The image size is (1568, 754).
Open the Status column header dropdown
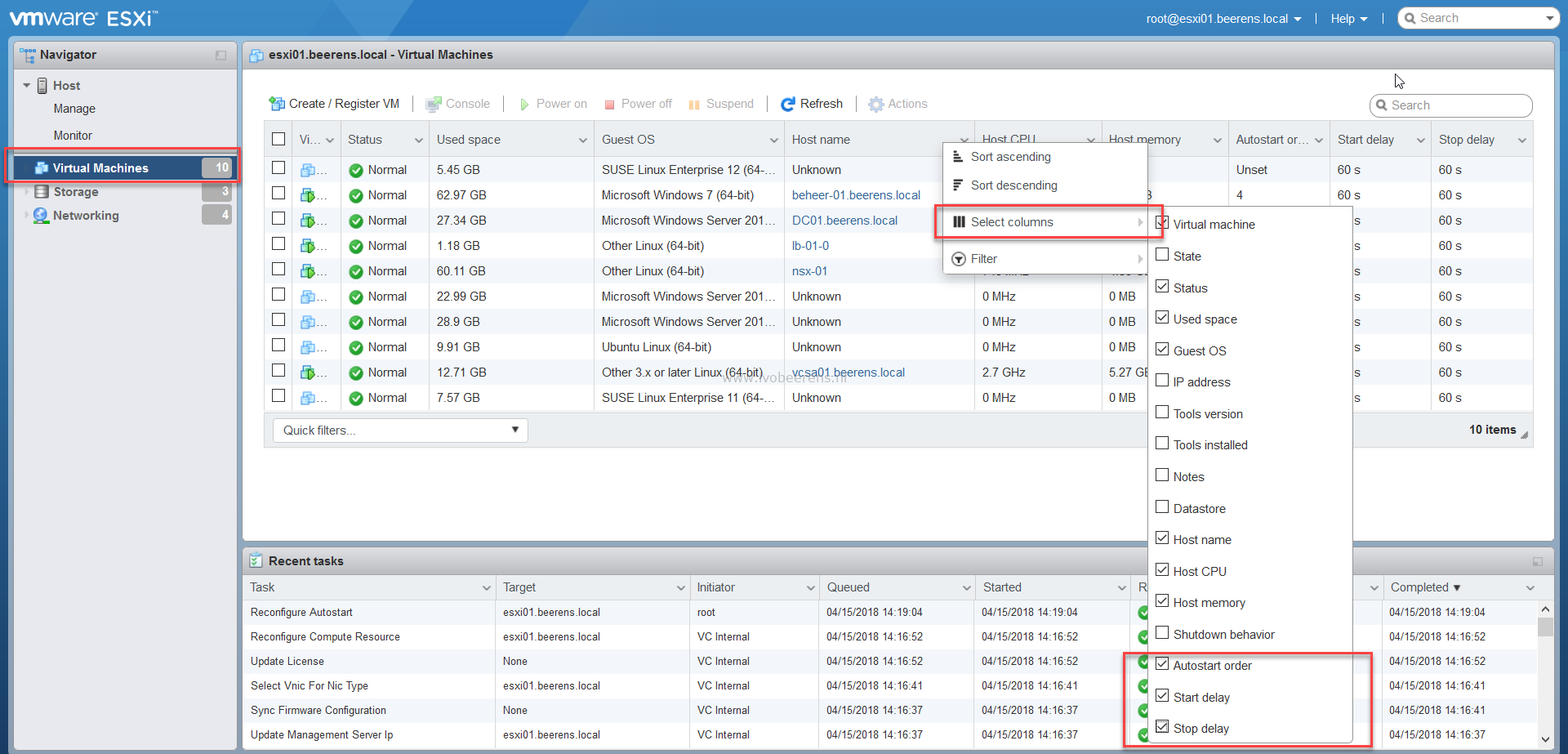[419, 141]
